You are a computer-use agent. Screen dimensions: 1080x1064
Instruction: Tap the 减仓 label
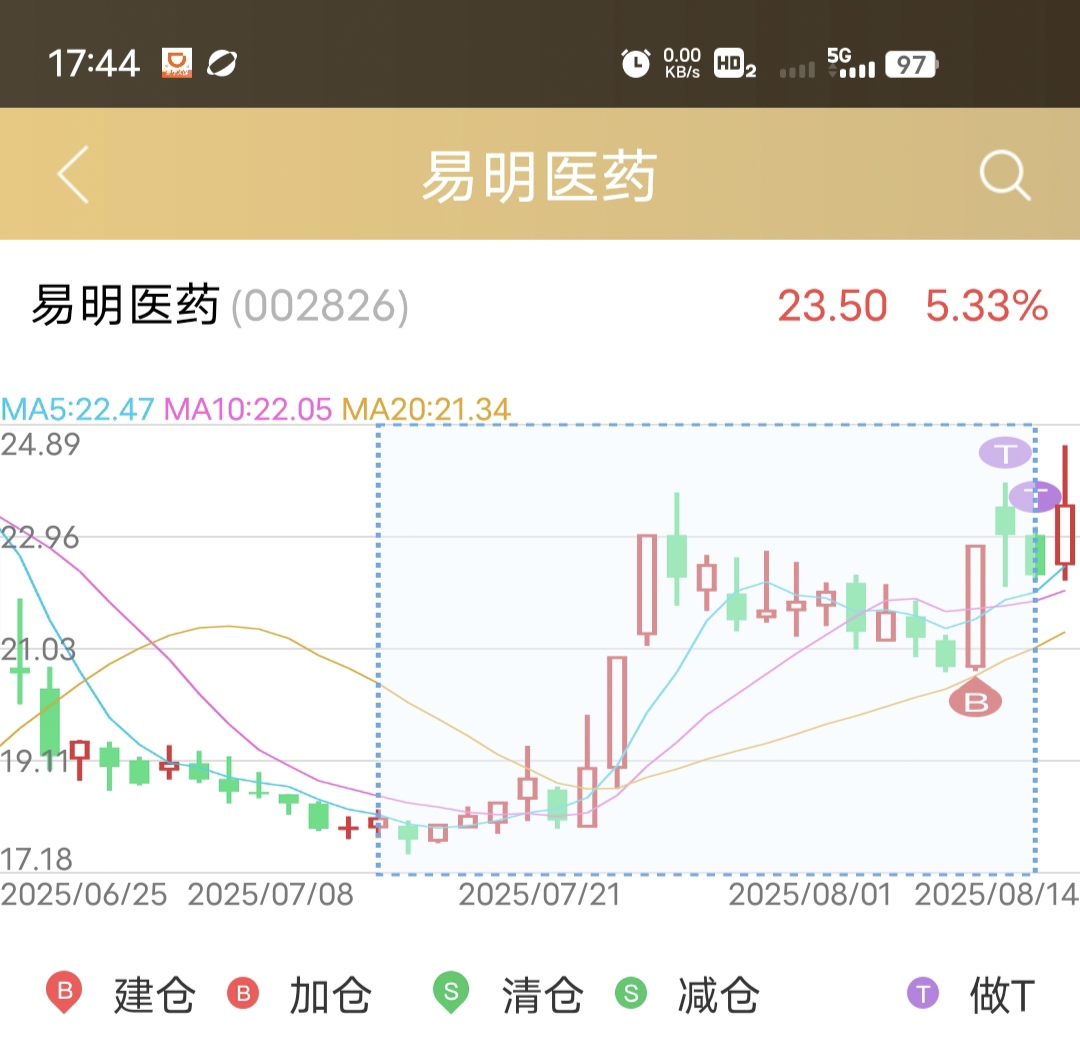point(718,995)
